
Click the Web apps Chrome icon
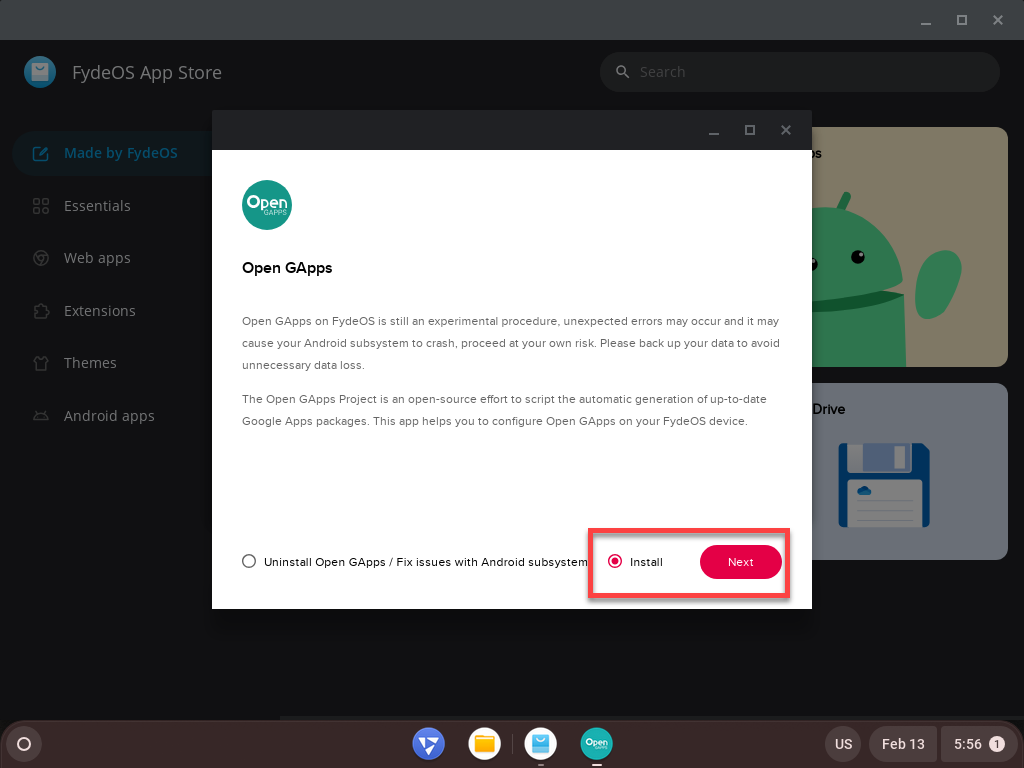[x=41, y=259]
